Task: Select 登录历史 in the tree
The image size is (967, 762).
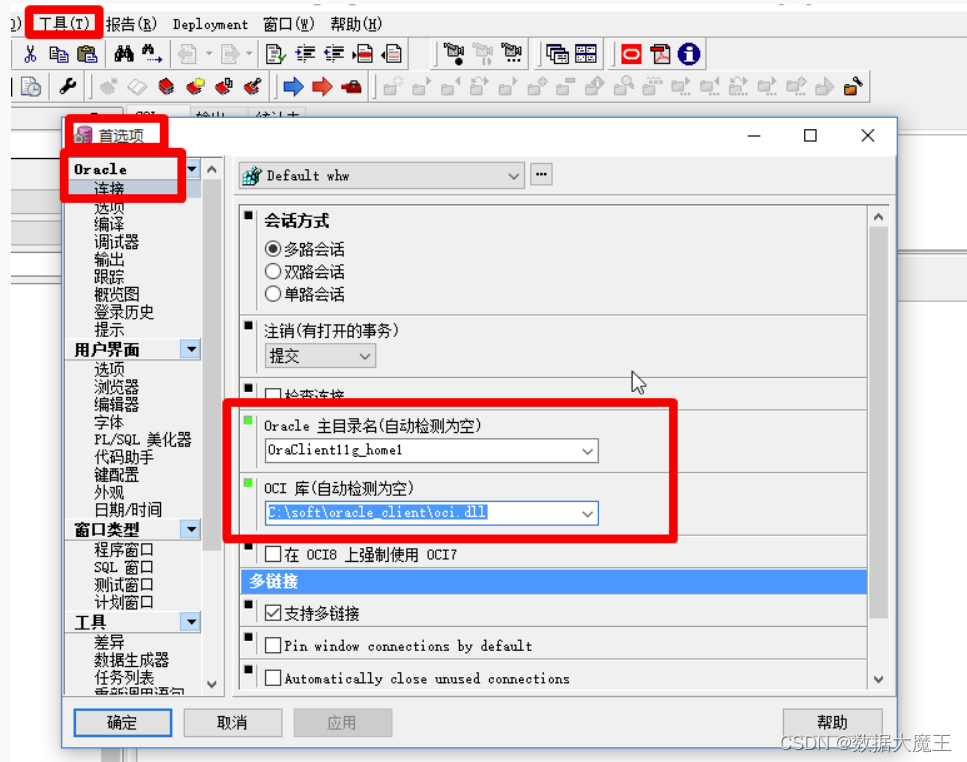Action: point(124,312)
